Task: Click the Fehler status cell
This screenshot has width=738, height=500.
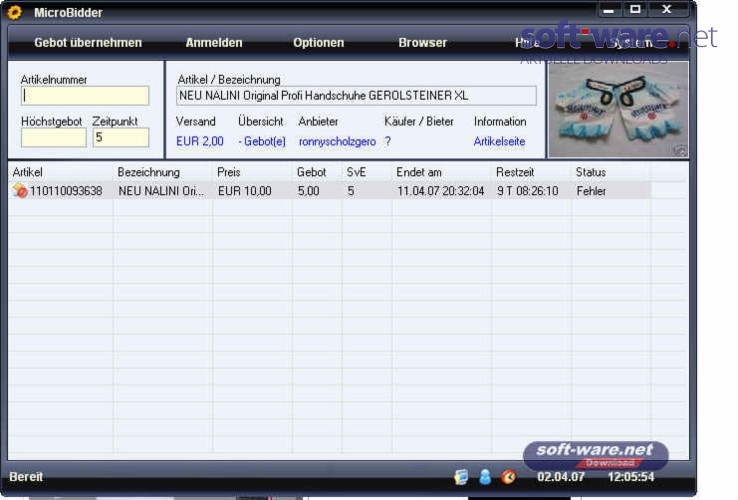Action: coord(591,191)
